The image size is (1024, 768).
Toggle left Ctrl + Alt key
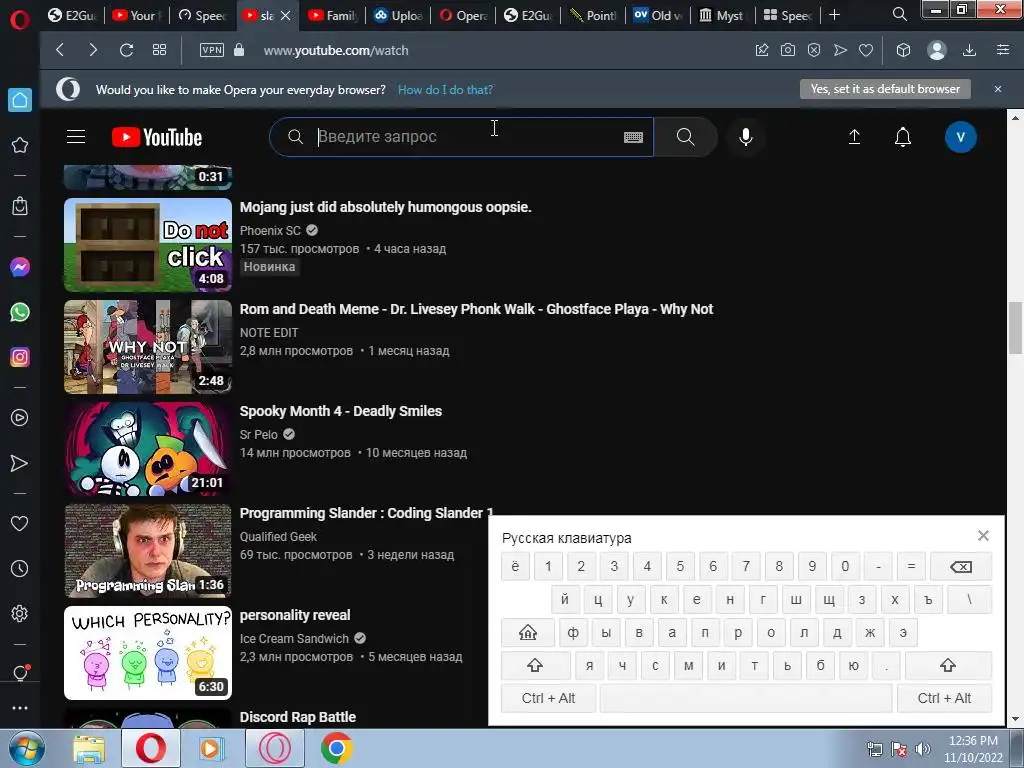tap(548, 698)
